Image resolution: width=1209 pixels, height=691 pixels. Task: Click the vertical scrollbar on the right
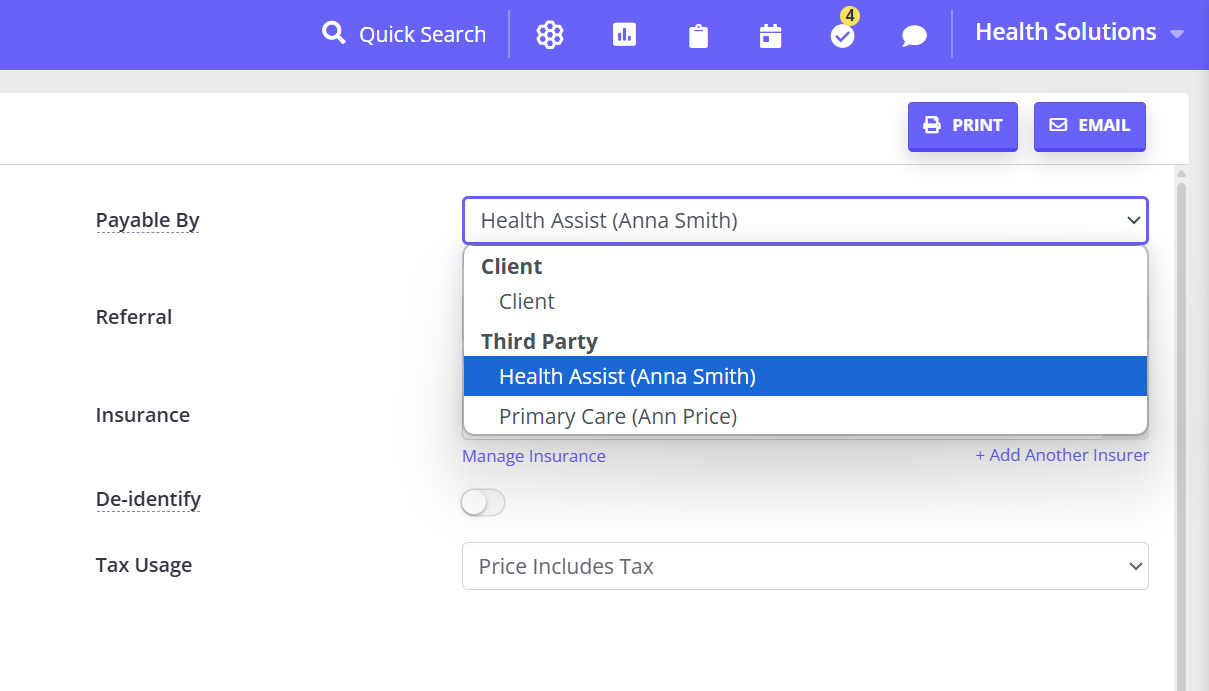tap(1181, 430)
